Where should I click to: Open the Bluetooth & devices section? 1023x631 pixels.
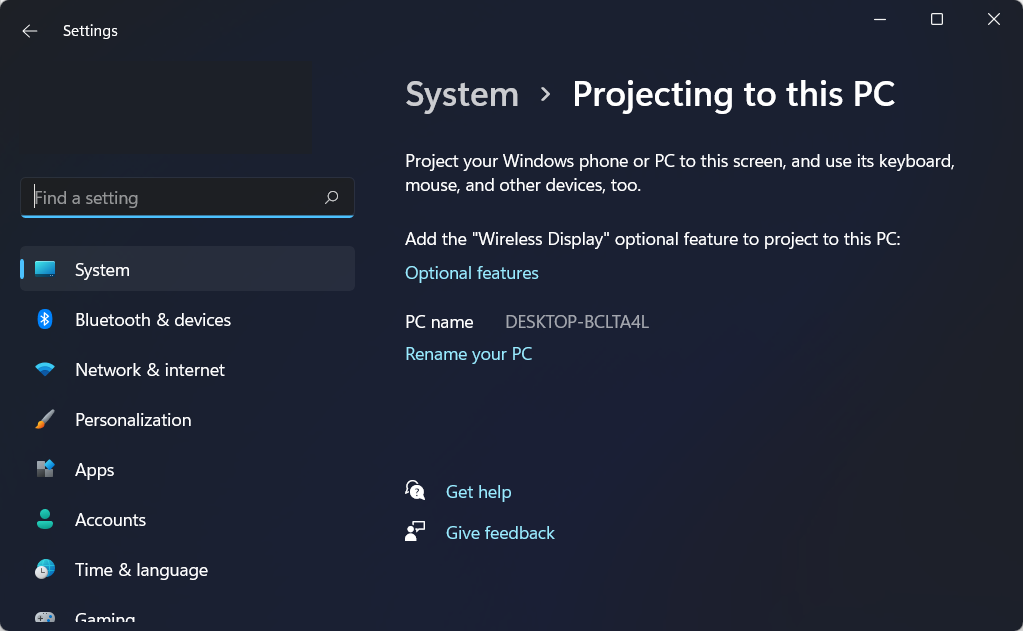[x=153, y=320]
